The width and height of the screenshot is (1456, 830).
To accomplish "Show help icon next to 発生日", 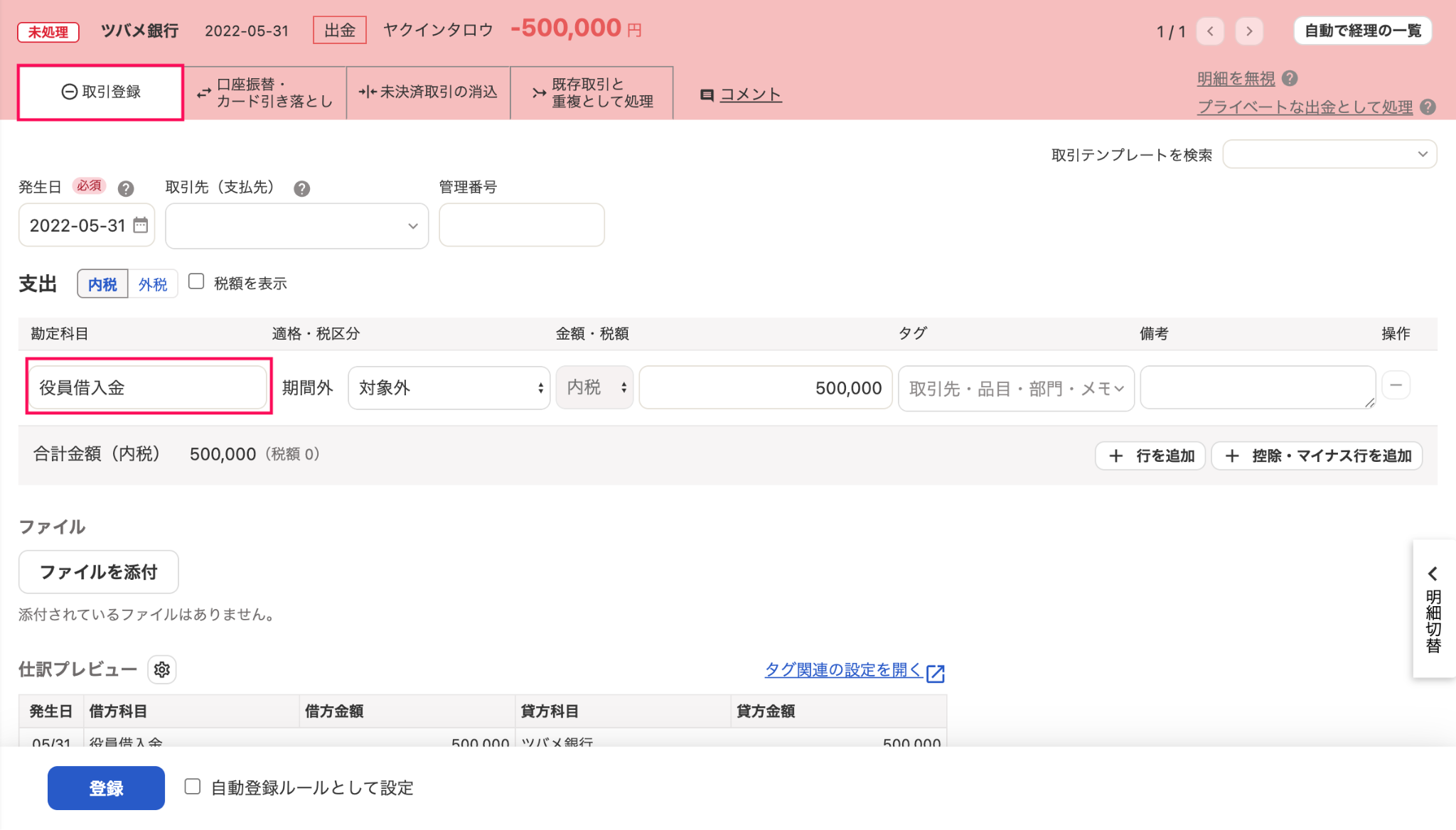I will [x=126, y=188].
